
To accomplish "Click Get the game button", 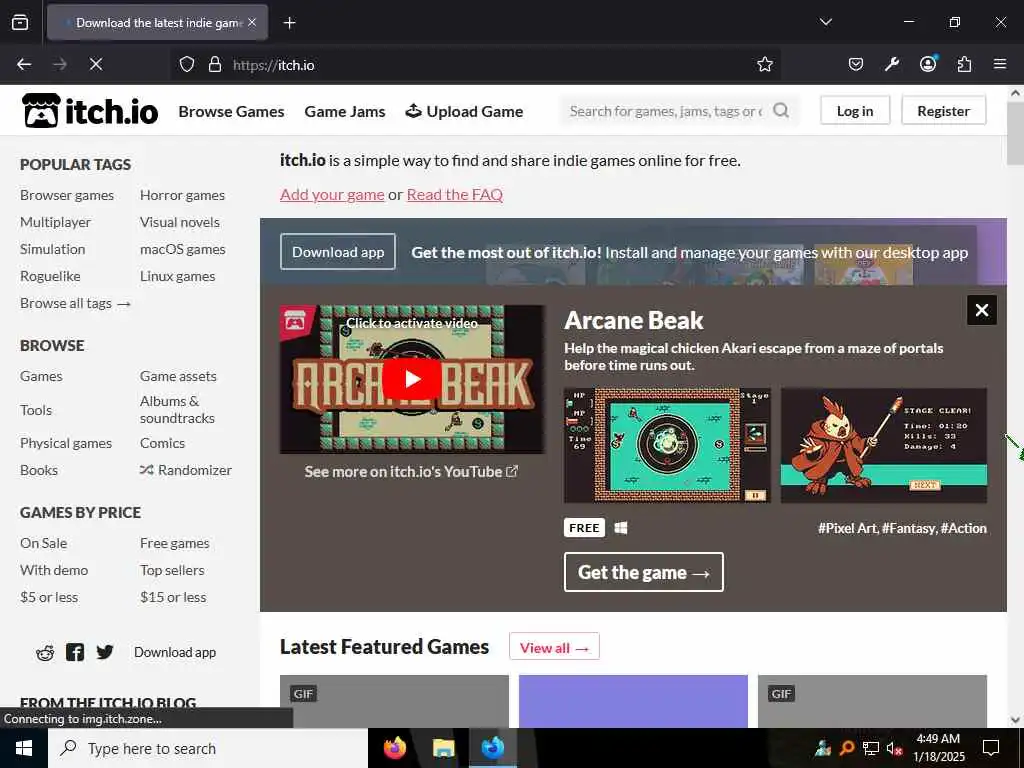I will coord(643,572).
